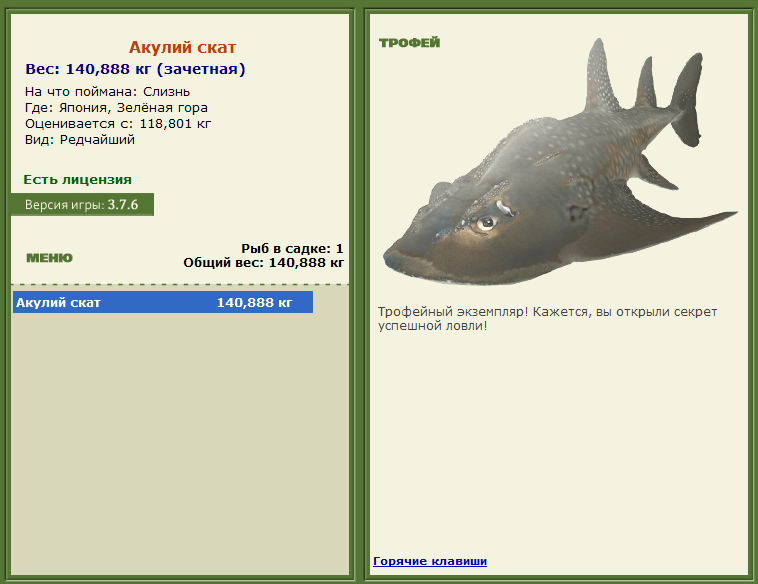This screenshot has height=584, width=758.
Task: Select the Акулий скат row in the fish list
Action: coord(163,302)
